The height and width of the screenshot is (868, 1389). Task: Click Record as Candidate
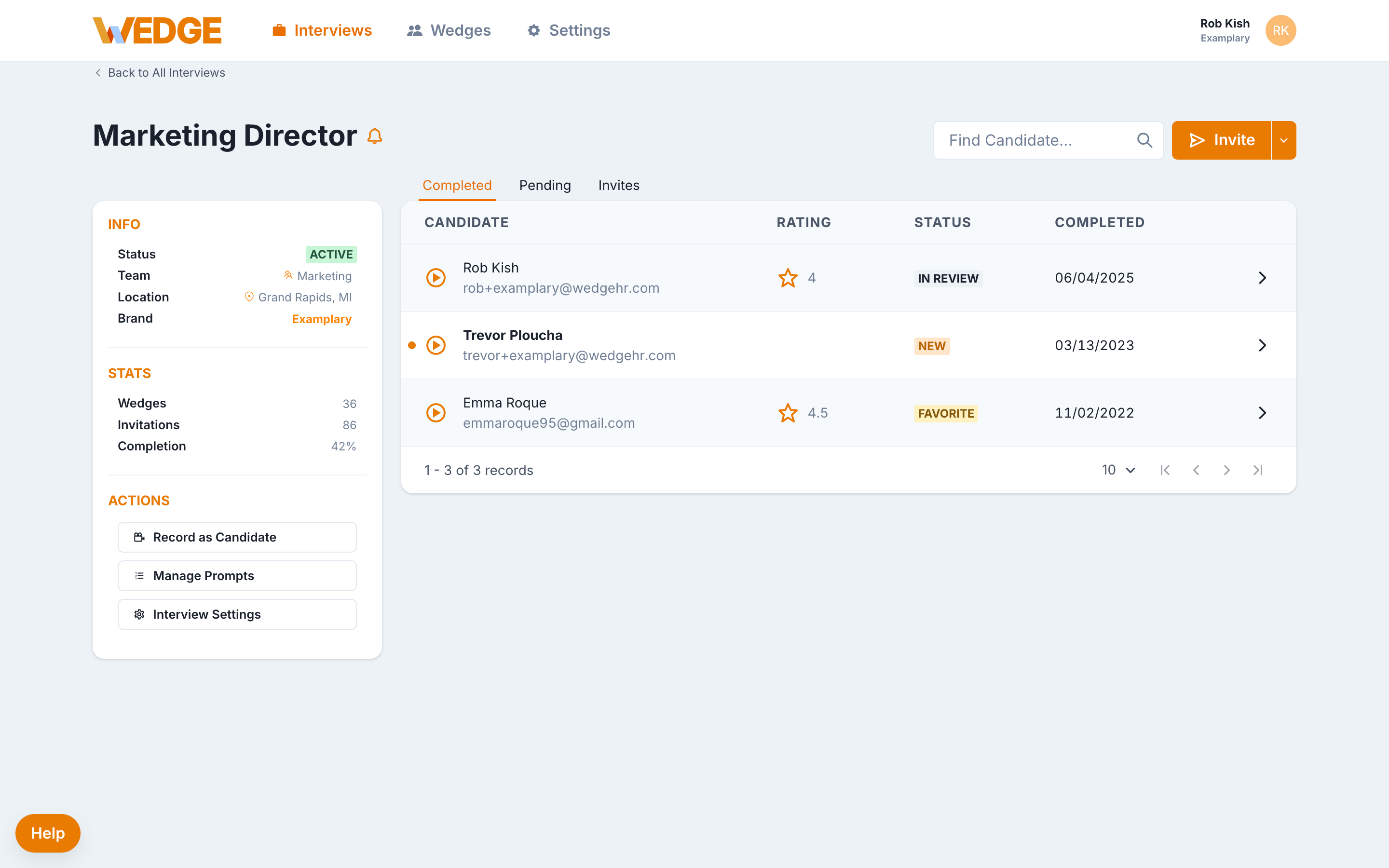coord(237,537)
